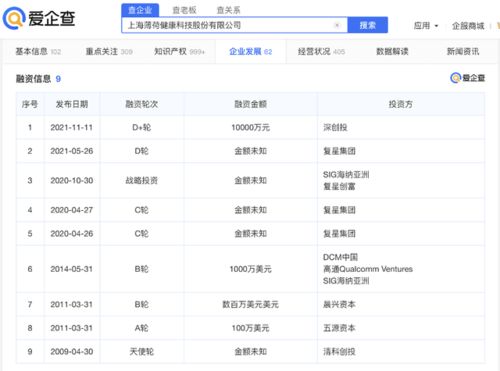Viewport: 500px width, 371px height.
Task: Select the 100万美元 amount cell
Action: 250,328
